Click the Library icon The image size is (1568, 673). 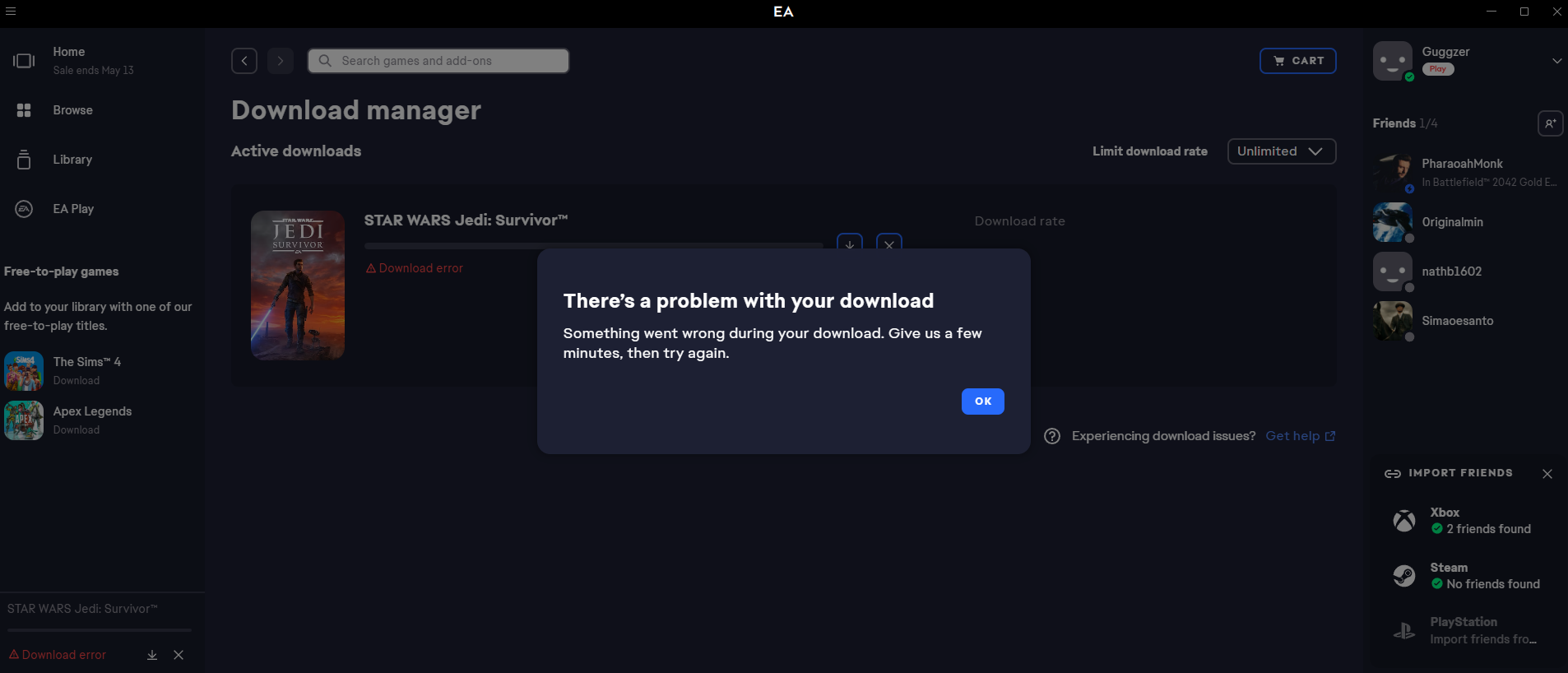click(24, 160)
